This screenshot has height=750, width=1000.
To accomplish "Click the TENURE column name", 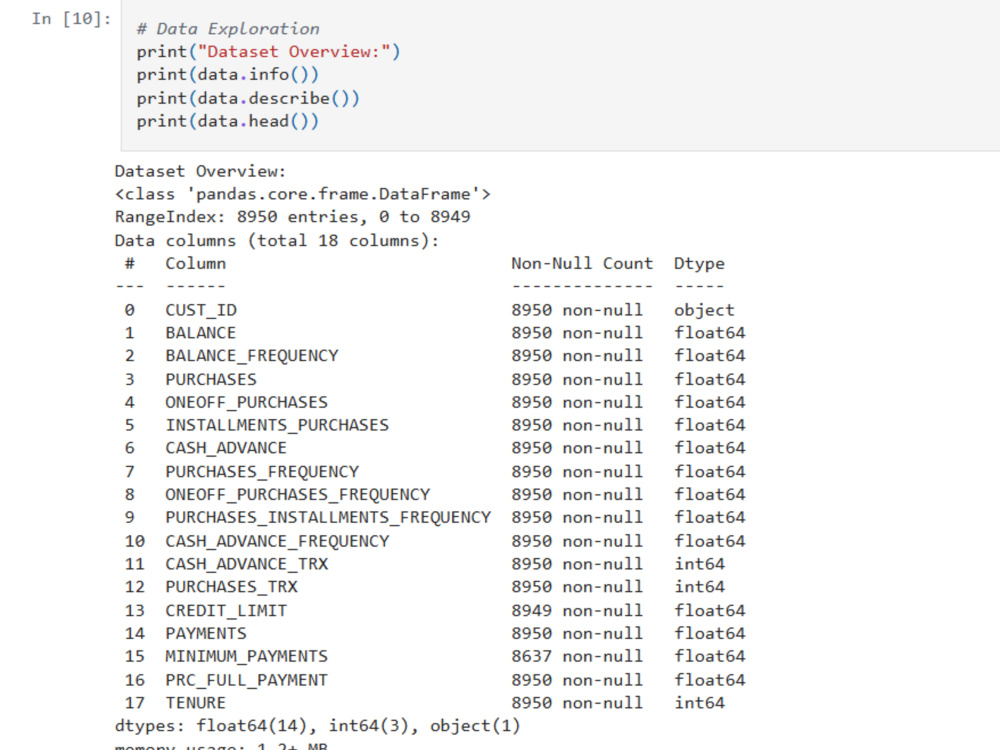I will coord(196,703).
